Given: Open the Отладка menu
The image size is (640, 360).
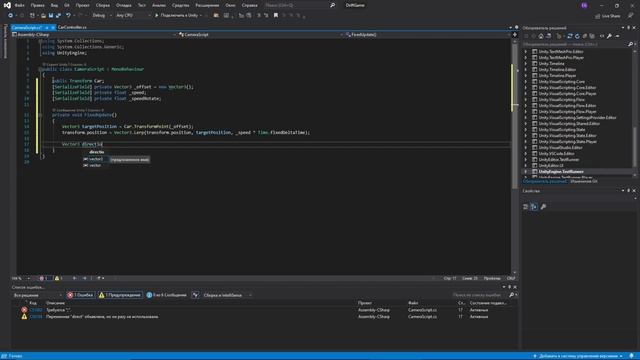Looking at the screenshot, I should pyautogui.click(x=124, y=5).
